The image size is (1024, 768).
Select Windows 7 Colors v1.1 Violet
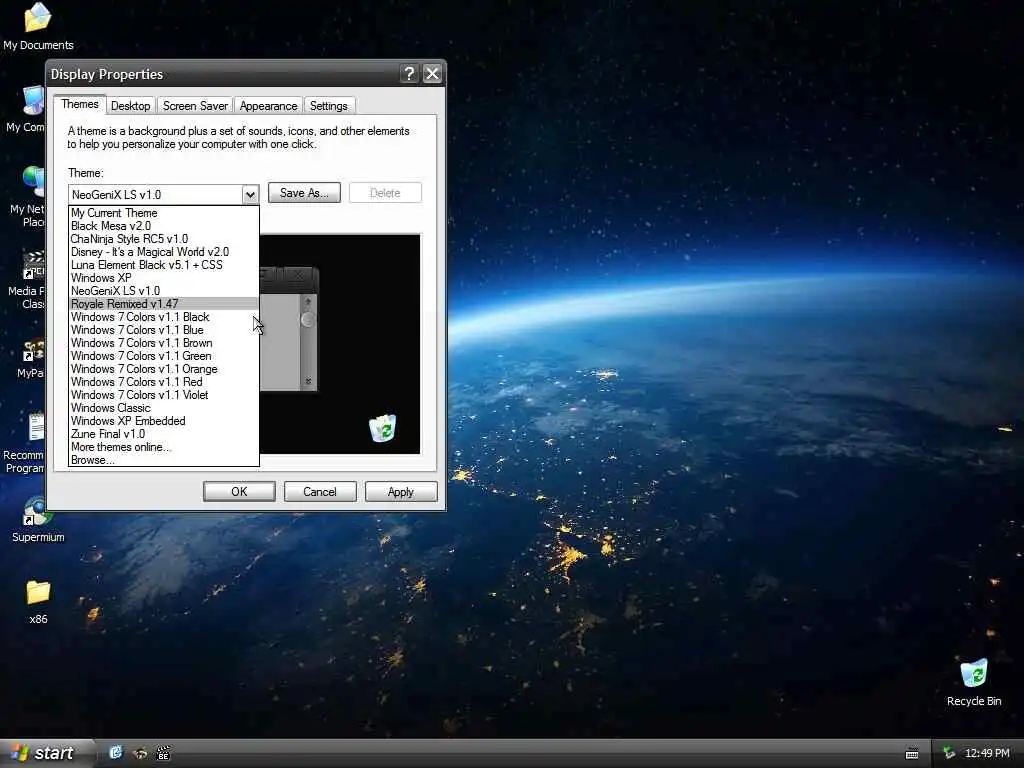pos(164,395)
